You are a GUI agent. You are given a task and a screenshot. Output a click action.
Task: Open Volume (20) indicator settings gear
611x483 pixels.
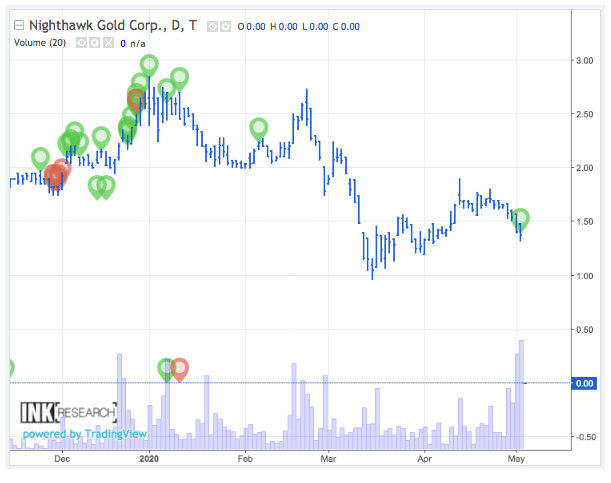coord(95,42)
